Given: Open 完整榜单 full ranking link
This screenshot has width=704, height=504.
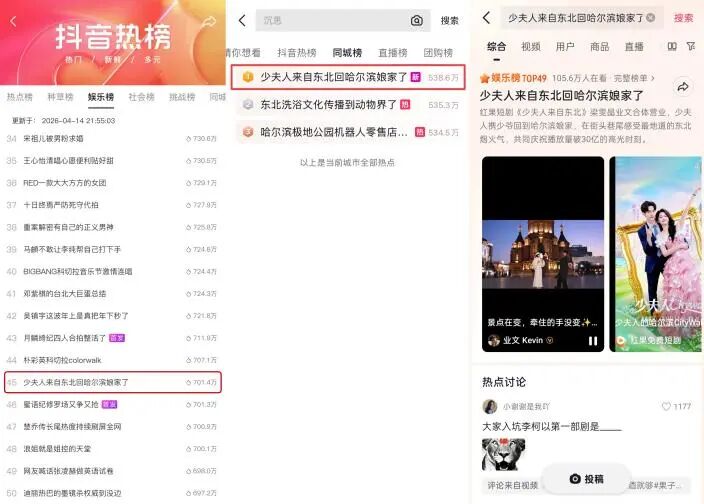Looking at the screenshot, I should point(634,78).
